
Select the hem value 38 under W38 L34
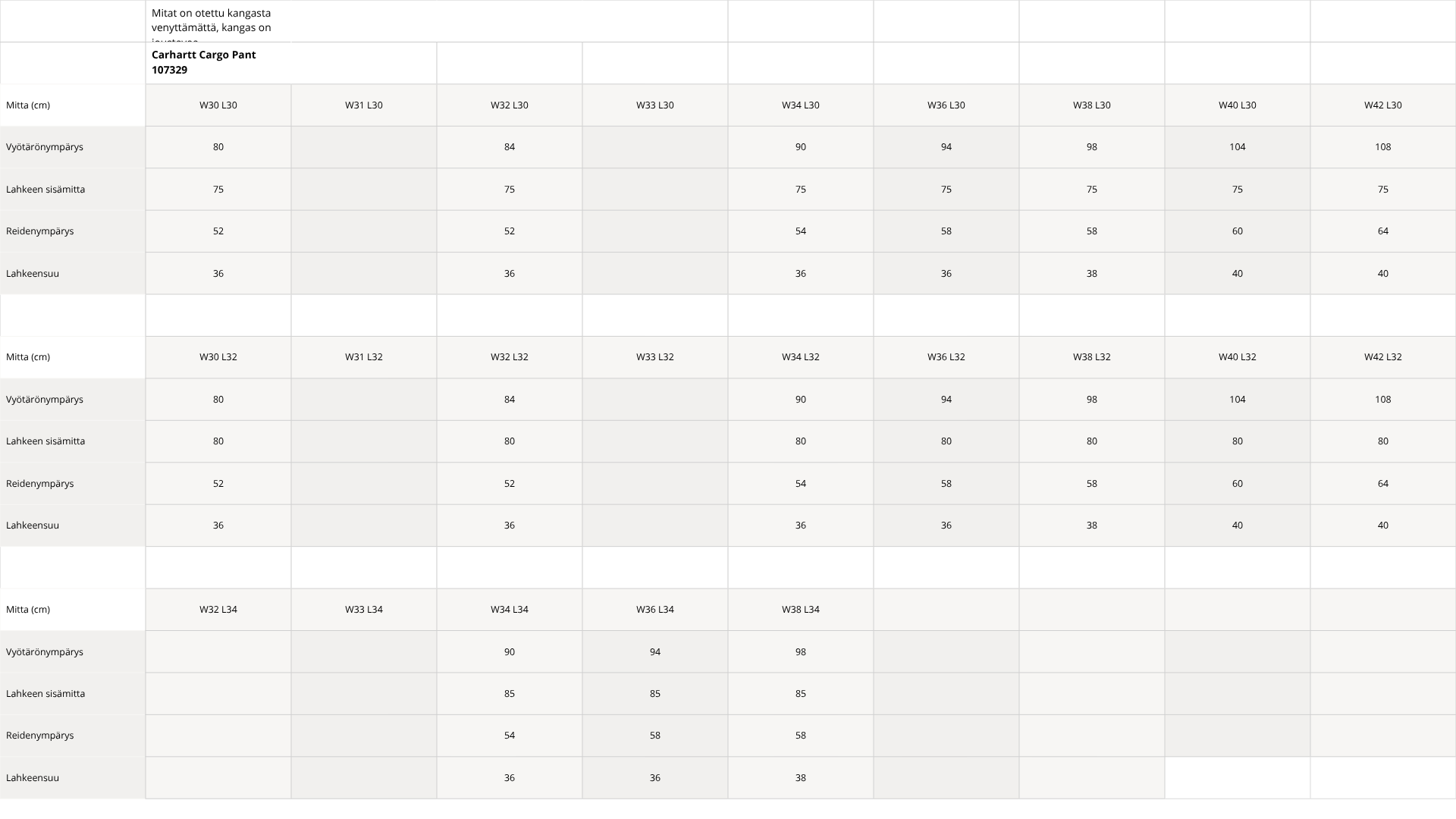(800, 778)
